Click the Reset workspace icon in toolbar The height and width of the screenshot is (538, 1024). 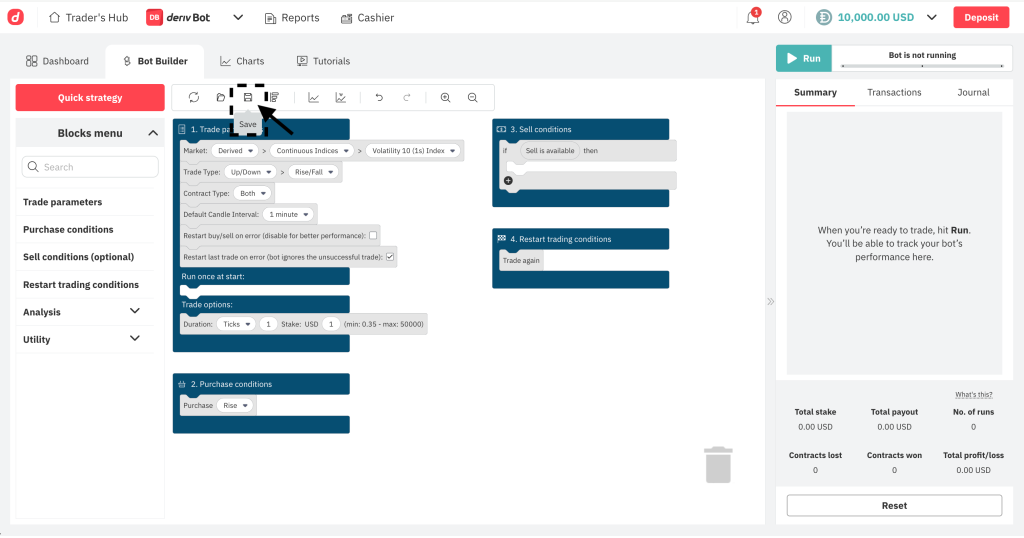194,97
